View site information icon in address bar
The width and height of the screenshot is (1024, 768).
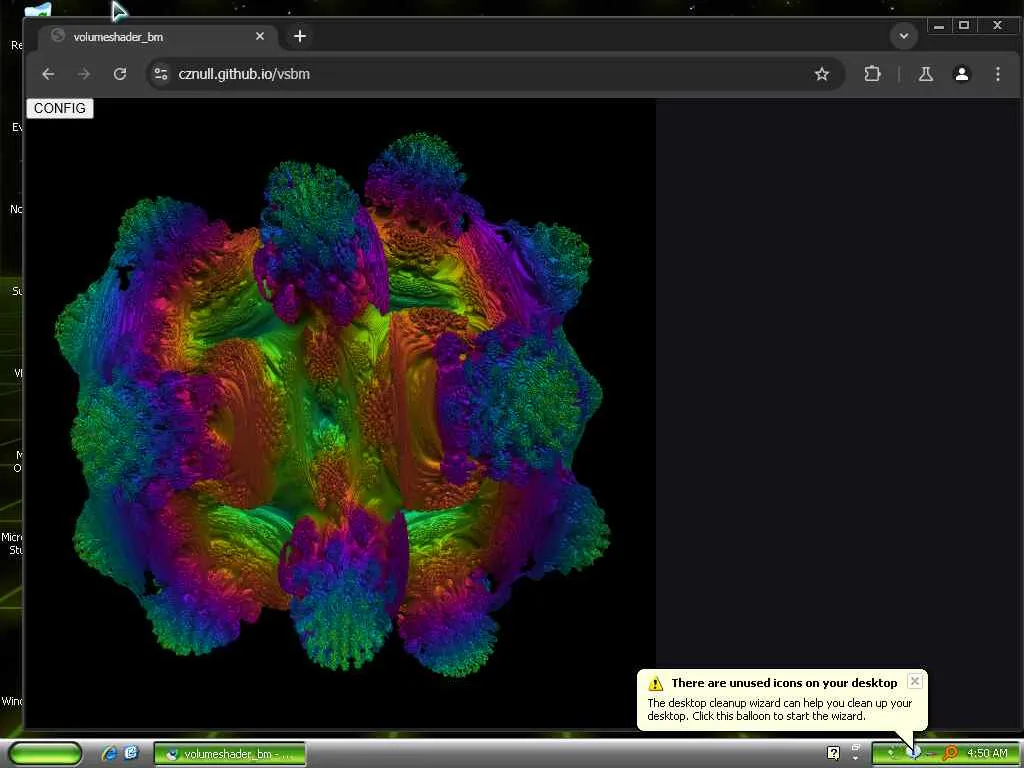point(161,74)
